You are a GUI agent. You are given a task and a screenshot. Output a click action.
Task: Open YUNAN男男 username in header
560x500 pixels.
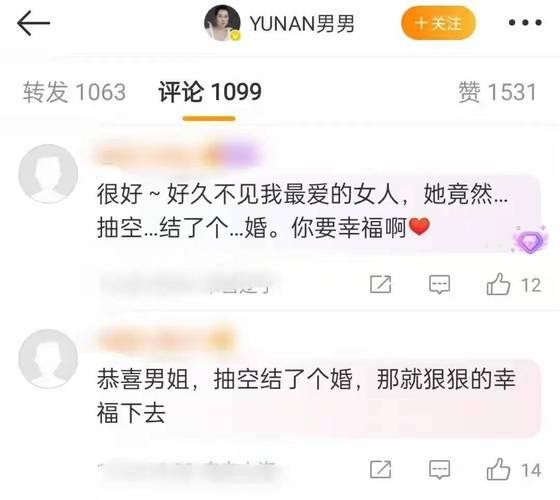tap(302, 24)
